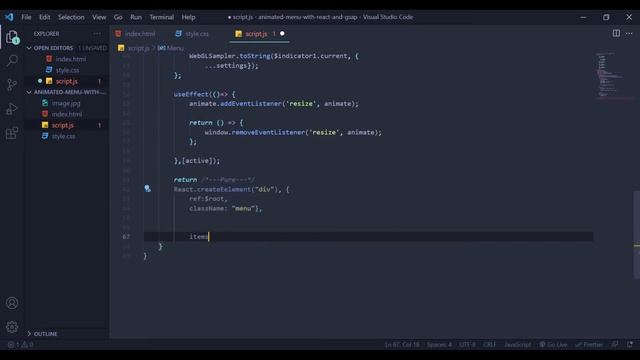The width and height of the screenshot is (640, 360).
Task: Open the Run menu
Action: point(136,17)
